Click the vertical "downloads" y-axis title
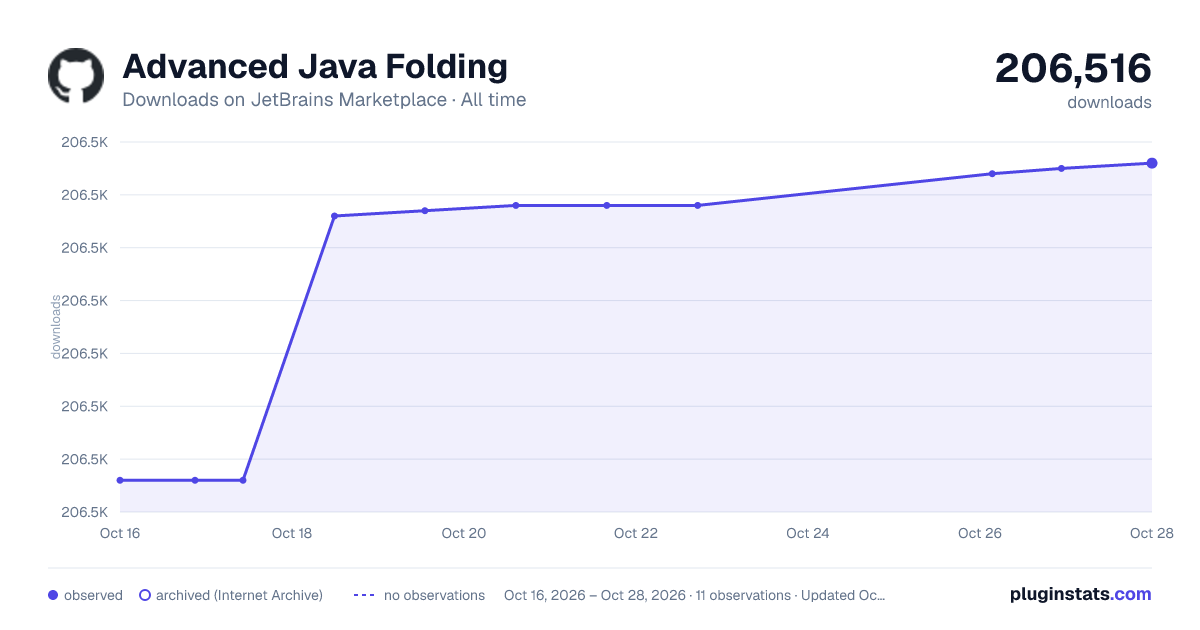Viewport: 1200px width, 630px height. [56, 327]
